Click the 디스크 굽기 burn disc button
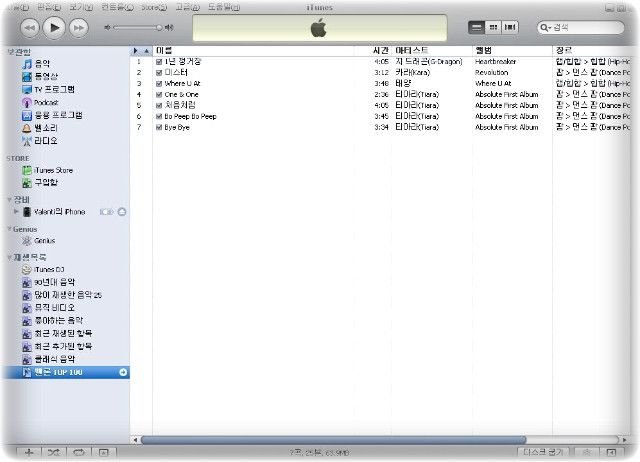Viewport: 640px width, 462px height. (x=543, y=452)
